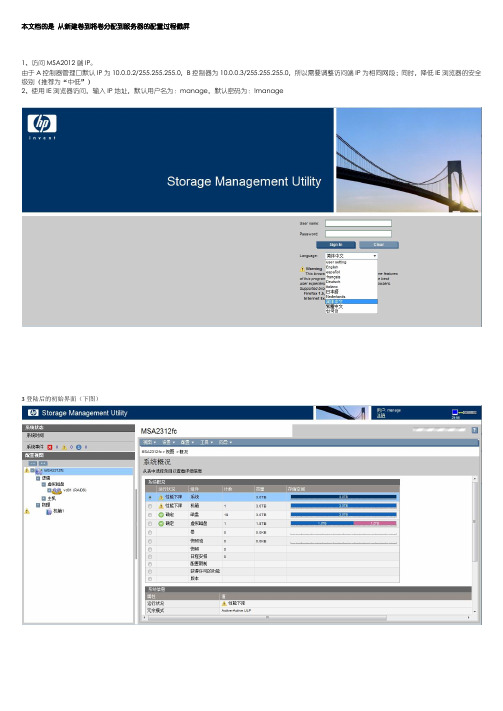
Task: Click the blue part of 虚拟磁盘 storage bar
Action: [x=322, y=523]
